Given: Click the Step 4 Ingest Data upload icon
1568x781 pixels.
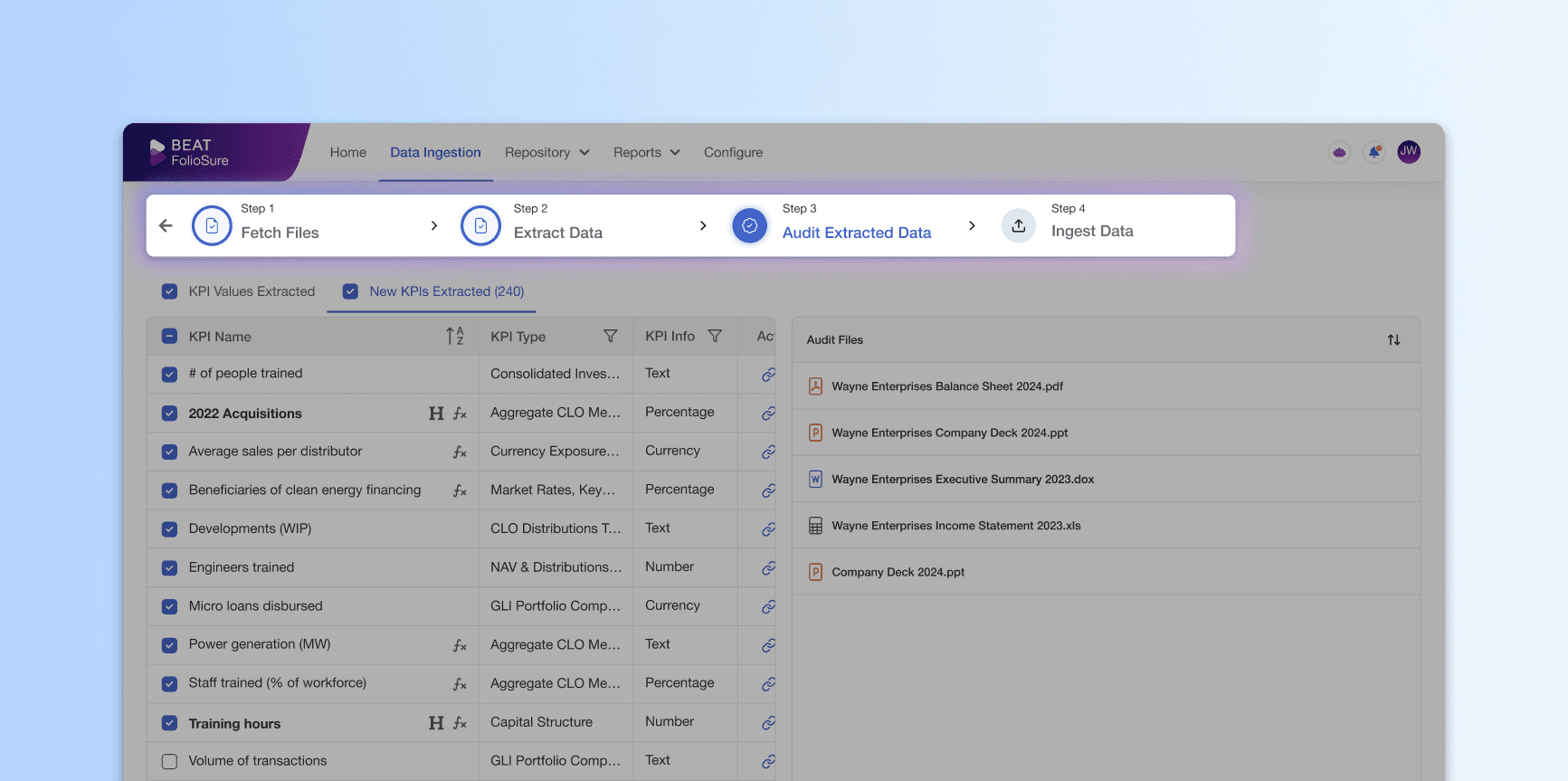Looking at the screenshot, I should (x=1018, y=225).
